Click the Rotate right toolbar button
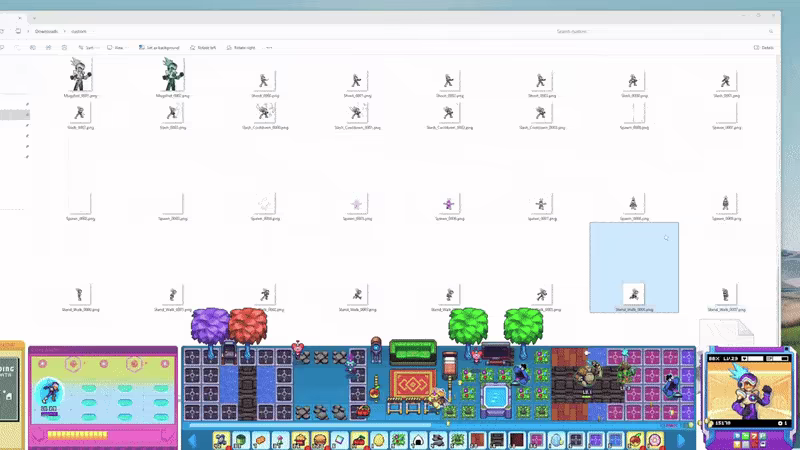 tap(241, 47)
